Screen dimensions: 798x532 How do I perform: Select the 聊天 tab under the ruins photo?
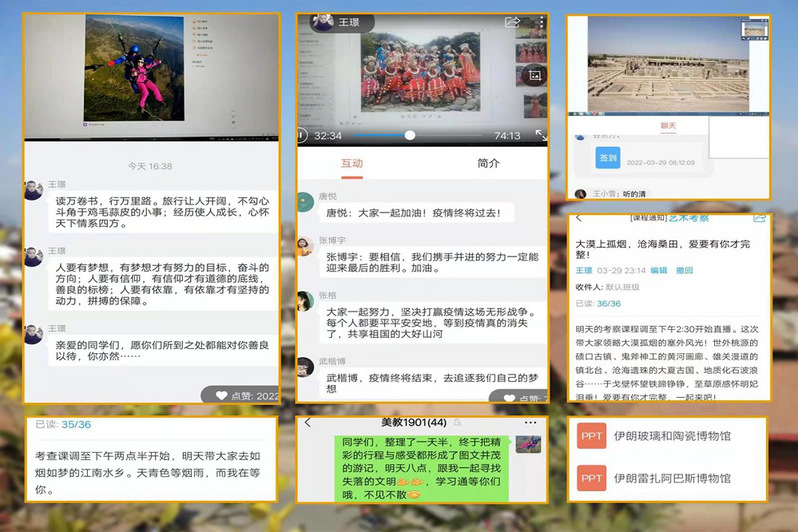pyautogui.click(x=669, y=126)
